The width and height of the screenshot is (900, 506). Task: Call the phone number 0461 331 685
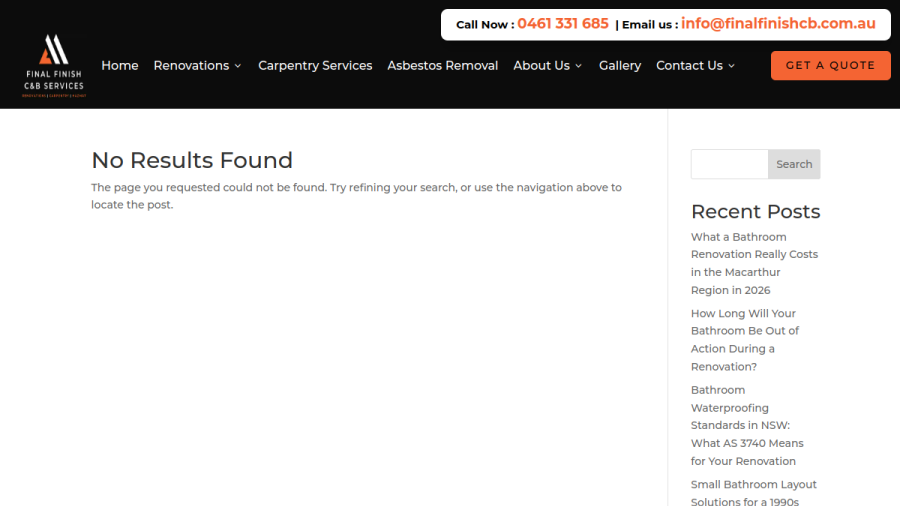point(562,24)
